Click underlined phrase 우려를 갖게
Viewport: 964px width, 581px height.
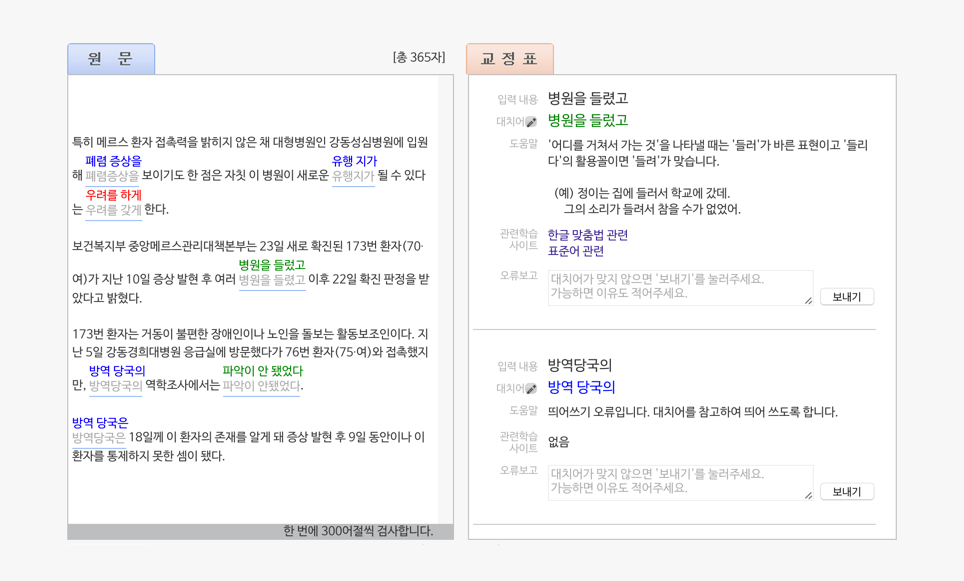114,210
